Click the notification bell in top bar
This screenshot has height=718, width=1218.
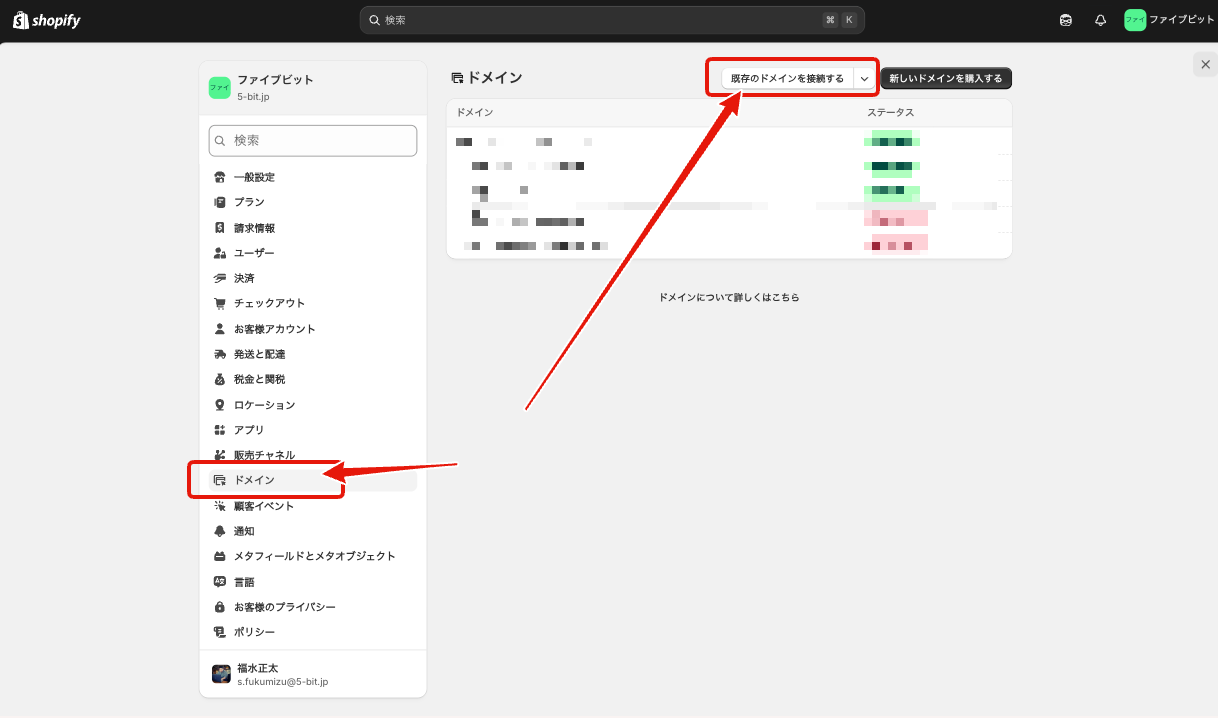[x=1100, y=19]
